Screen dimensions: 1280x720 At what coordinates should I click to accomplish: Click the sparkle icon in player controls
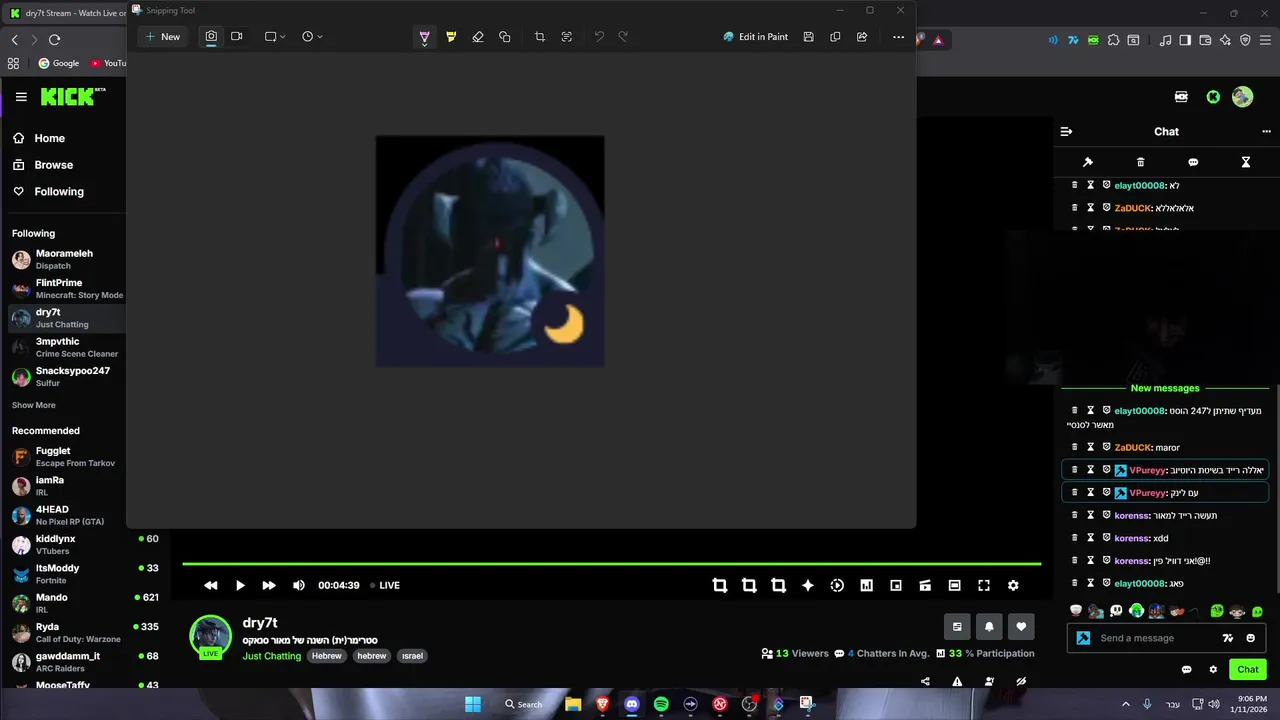pyautogui.click(x=808, y=585)
